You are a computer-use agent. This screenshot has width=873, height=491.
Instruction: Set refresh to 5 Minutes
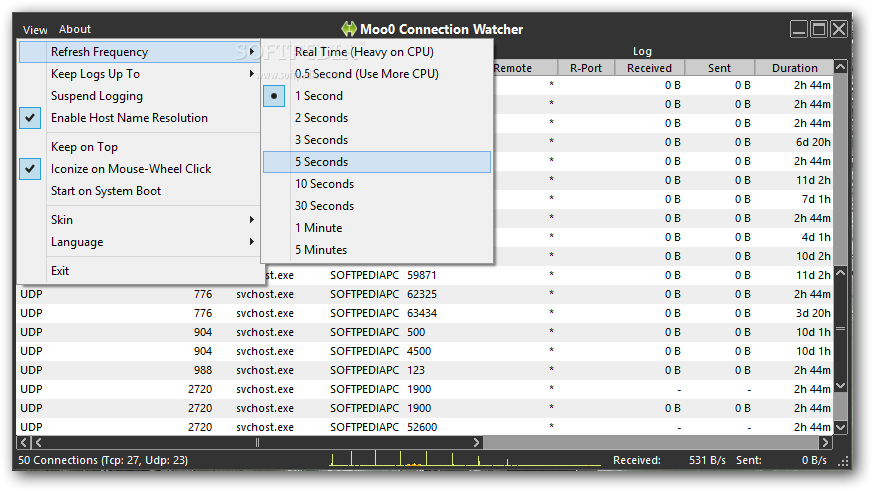(x=377, y=249)
